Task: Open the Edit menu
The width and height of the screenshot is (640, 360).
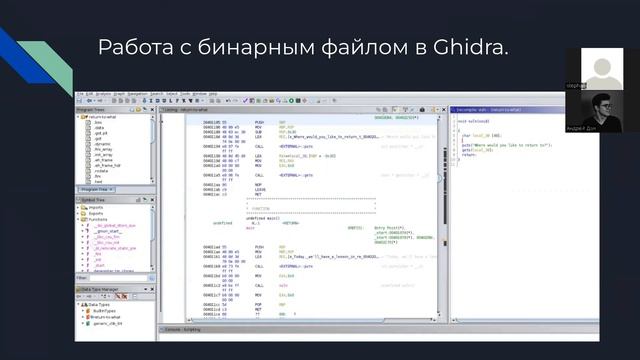Action: (89, 94)
